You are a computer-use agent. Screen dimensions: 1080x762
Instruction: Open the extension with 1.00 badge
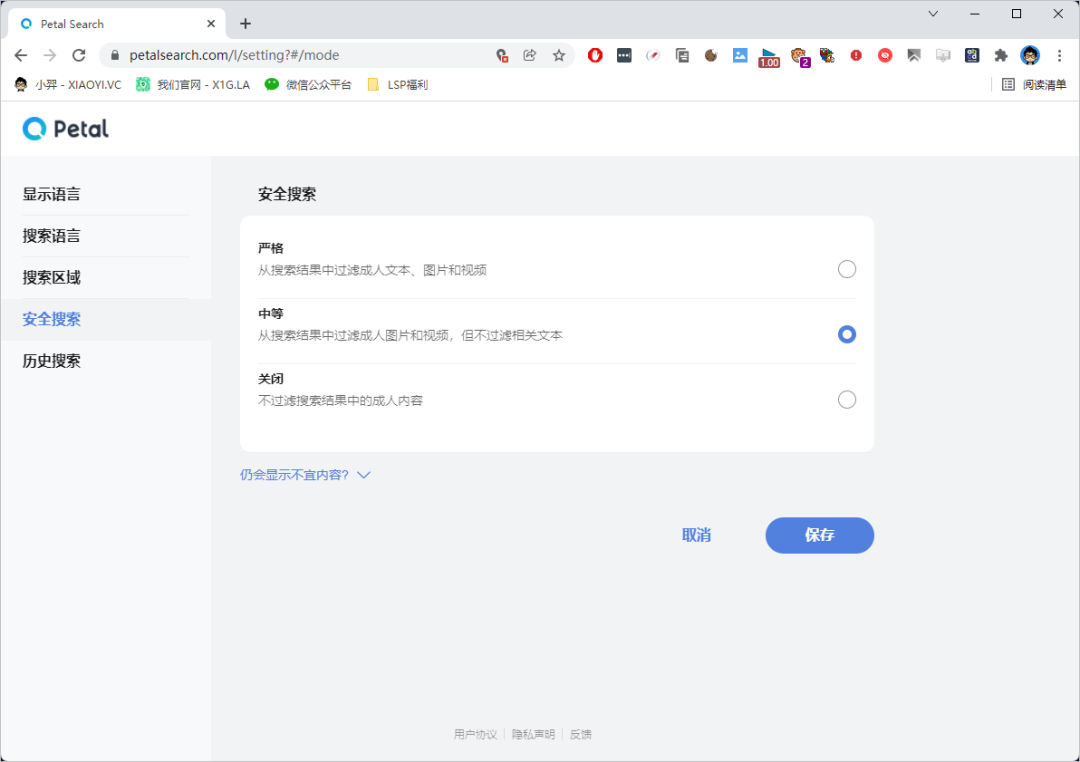769,57
